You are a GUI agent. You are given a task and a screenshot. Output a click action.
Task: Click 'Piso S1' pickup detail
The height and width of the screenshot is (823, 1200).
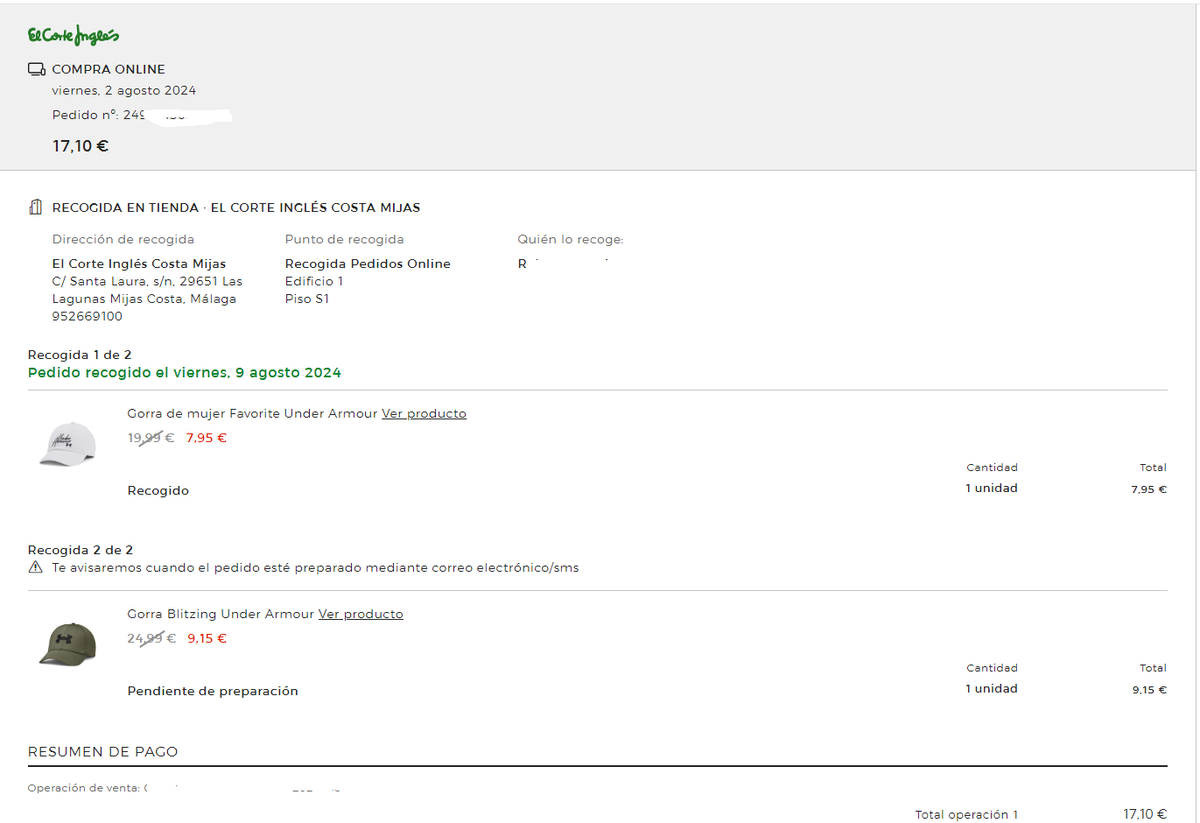pyautogui.click(x=307, y=299)
